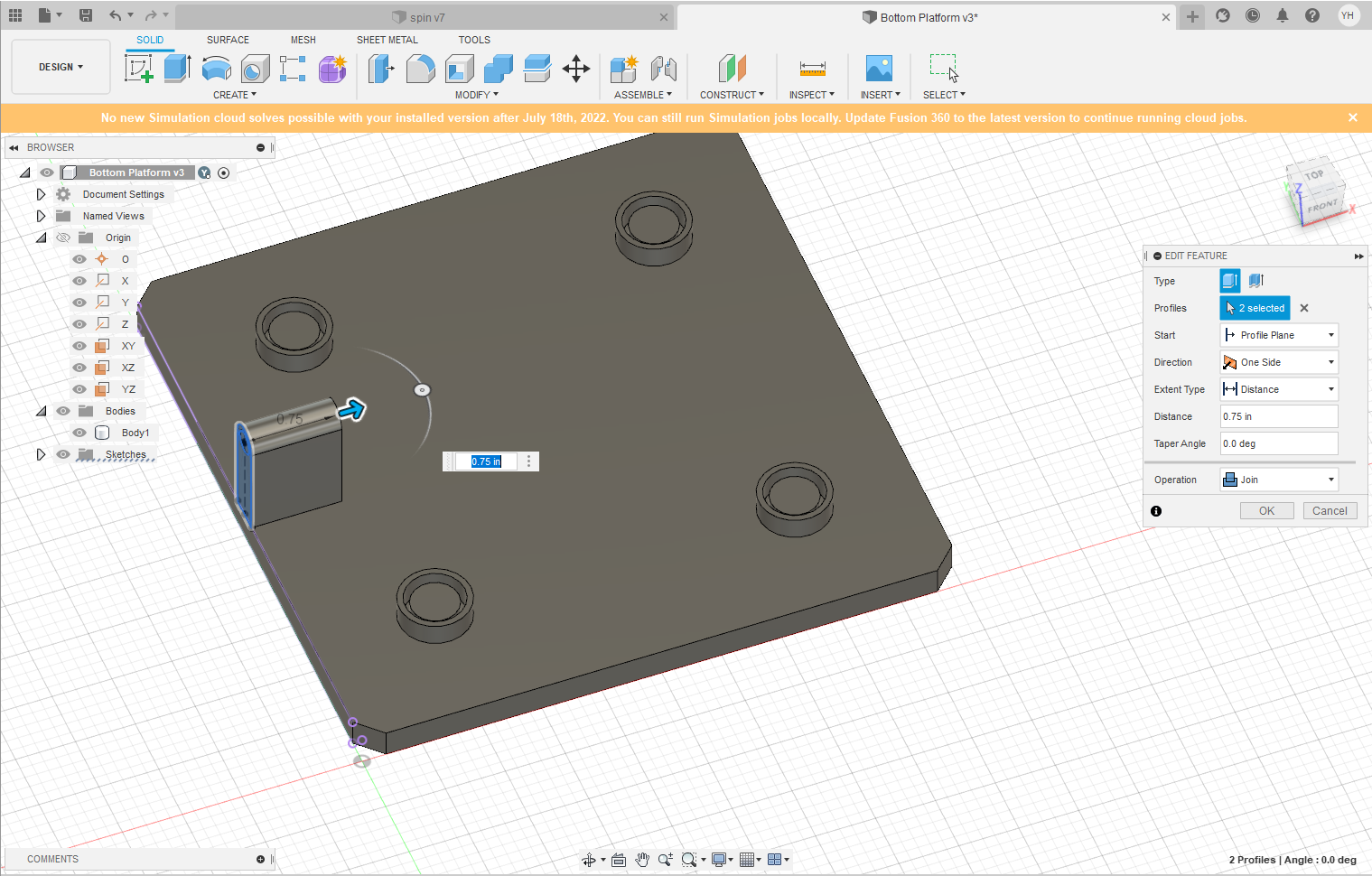The height and width of the screenshot is (876, 1372).
Task: Toggle visibility of the XY plane
Action: 79,346
